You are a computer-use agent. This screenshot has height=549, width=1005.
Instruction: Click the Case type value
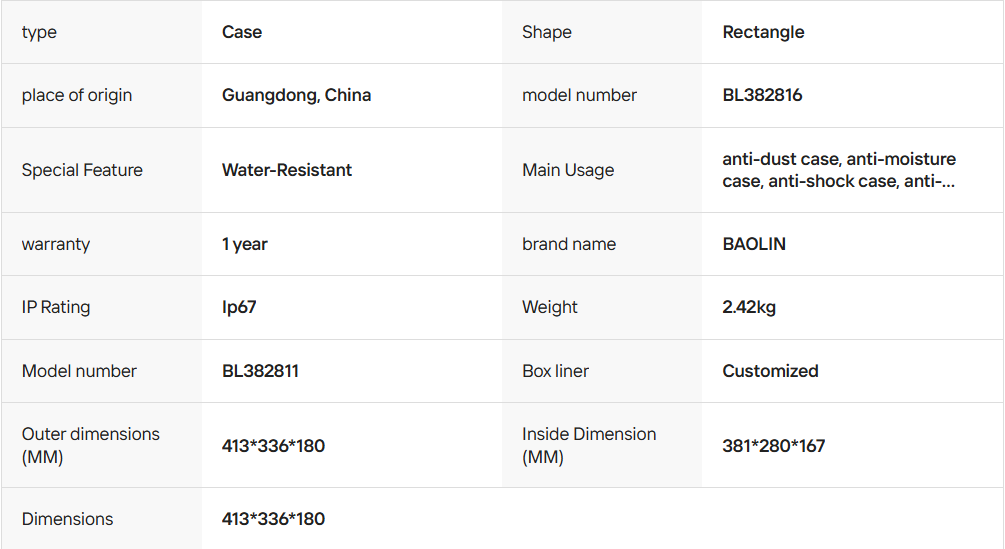242,32
